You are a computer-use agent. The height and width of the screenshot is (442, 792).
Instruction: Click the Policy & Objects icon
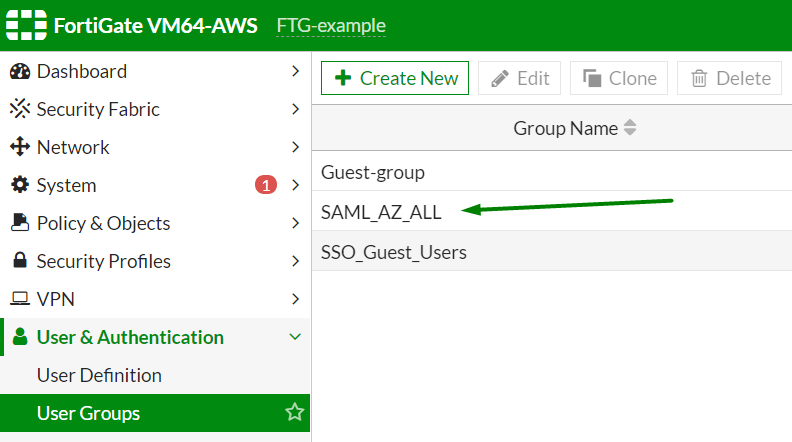pos(19,224)
